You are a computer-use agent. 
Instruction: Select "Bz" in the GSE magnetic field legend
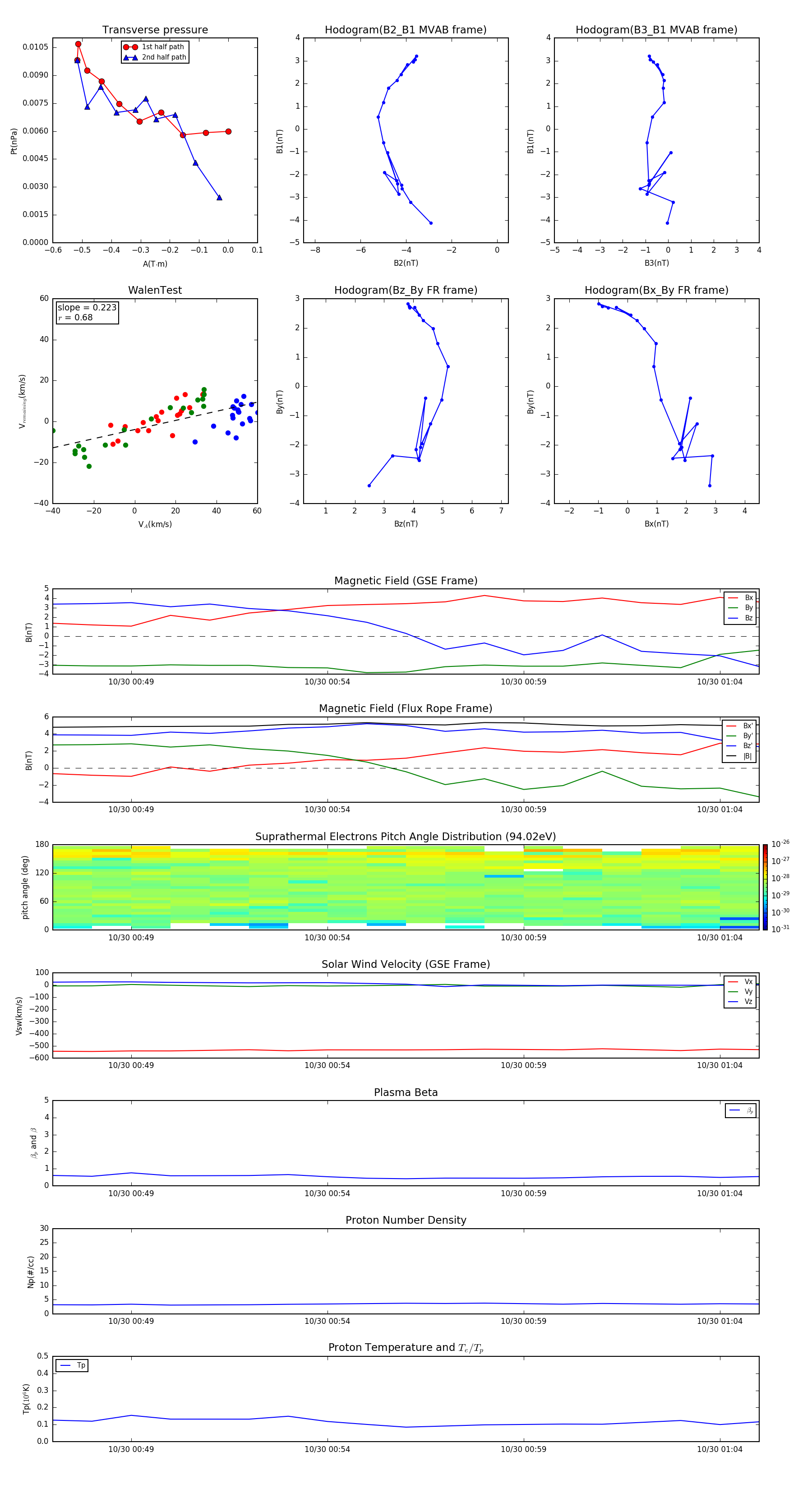point(740,619)
